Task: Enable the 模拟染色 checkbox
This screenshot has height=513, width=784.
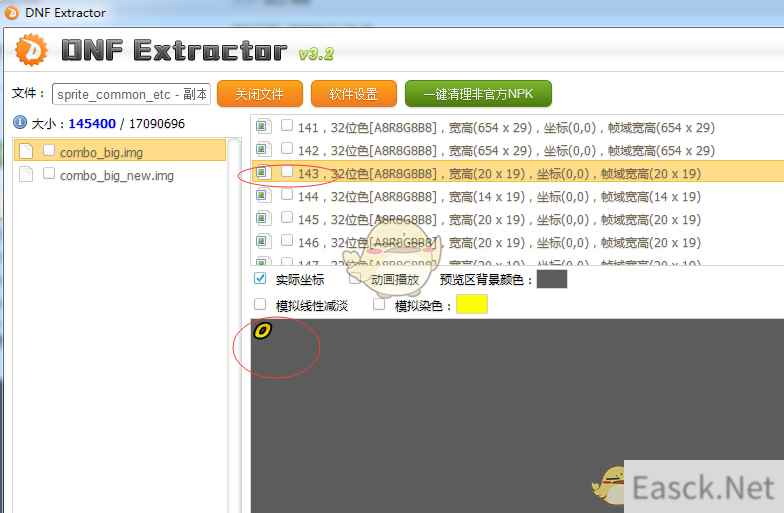Action: (380, 304)
